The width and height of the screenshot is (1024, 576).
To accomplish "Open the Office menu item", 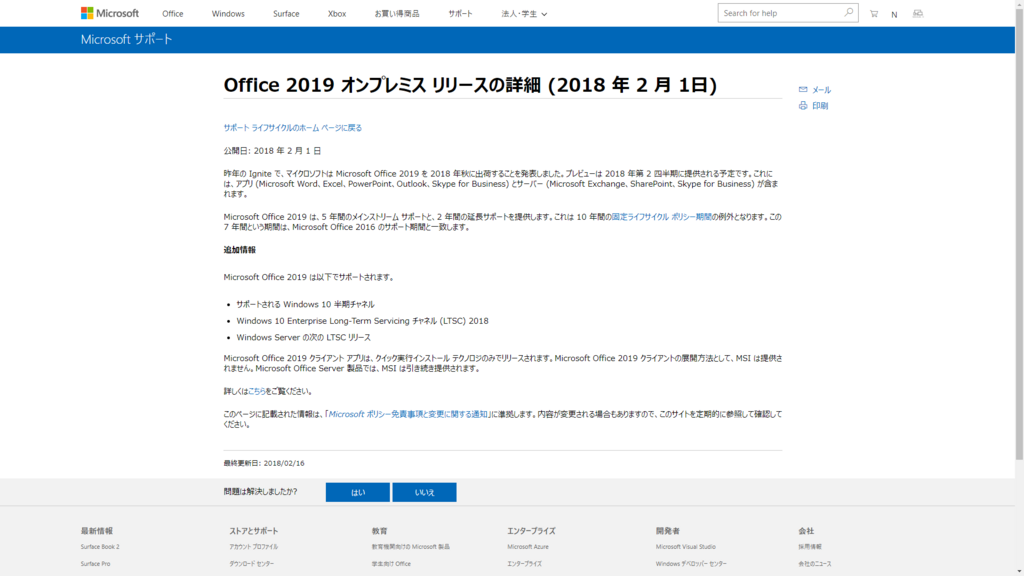I will (x=172, y=14).
